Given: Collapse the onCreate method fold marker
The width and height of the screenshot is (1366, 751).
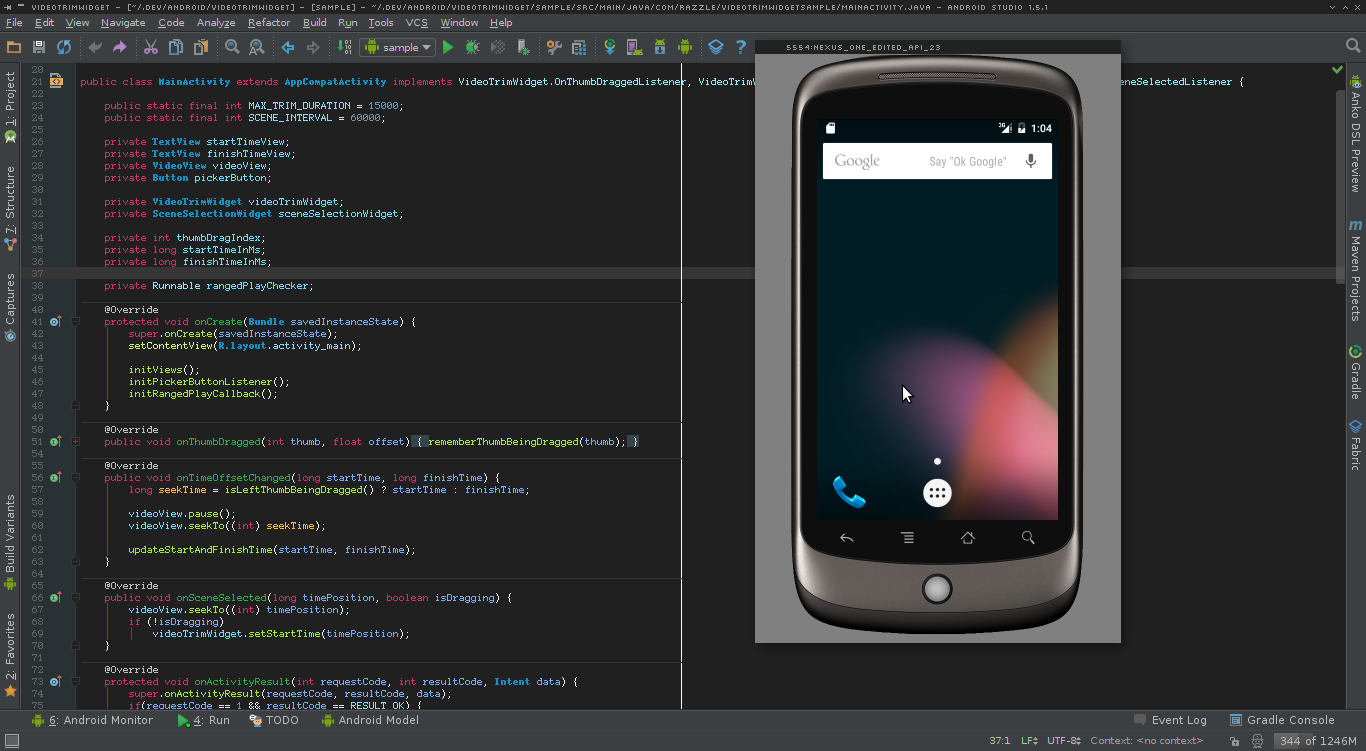Looking at the screenshot, I should coord(76,322).
